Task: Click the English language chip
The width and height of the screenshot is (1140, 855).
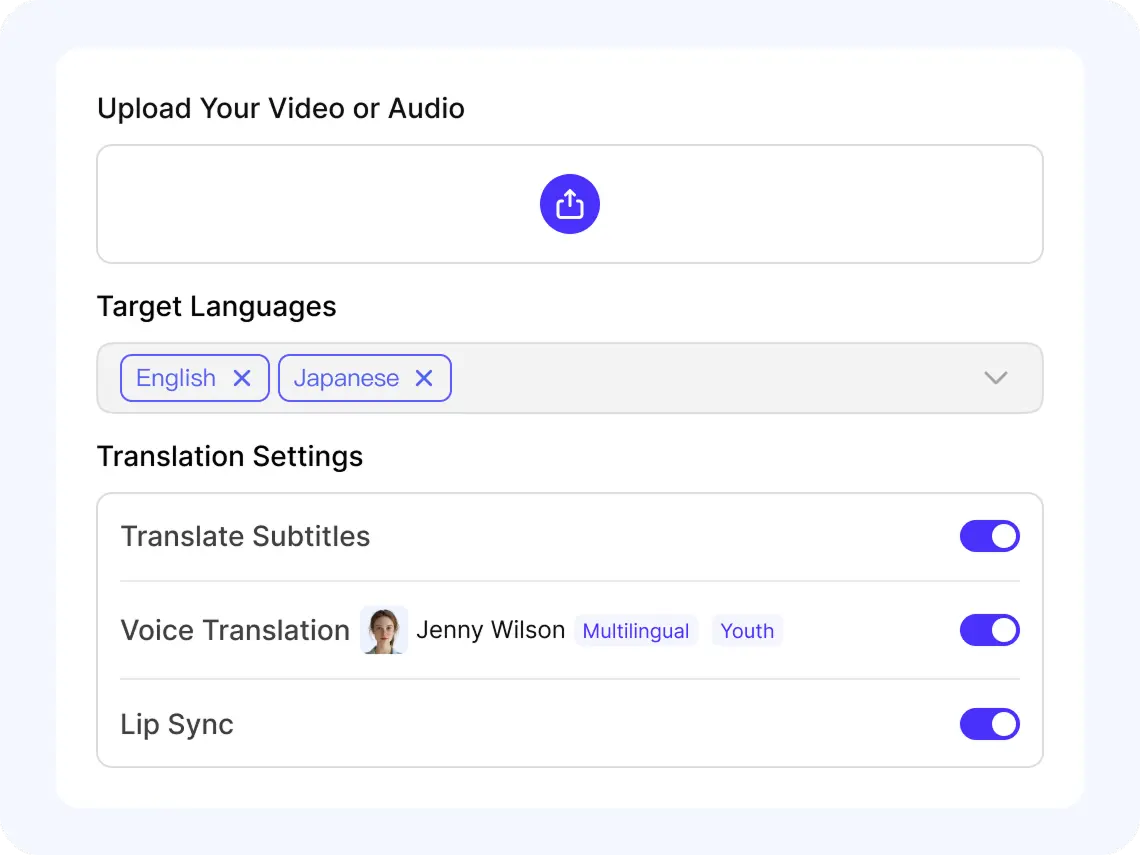Action: 176,378
